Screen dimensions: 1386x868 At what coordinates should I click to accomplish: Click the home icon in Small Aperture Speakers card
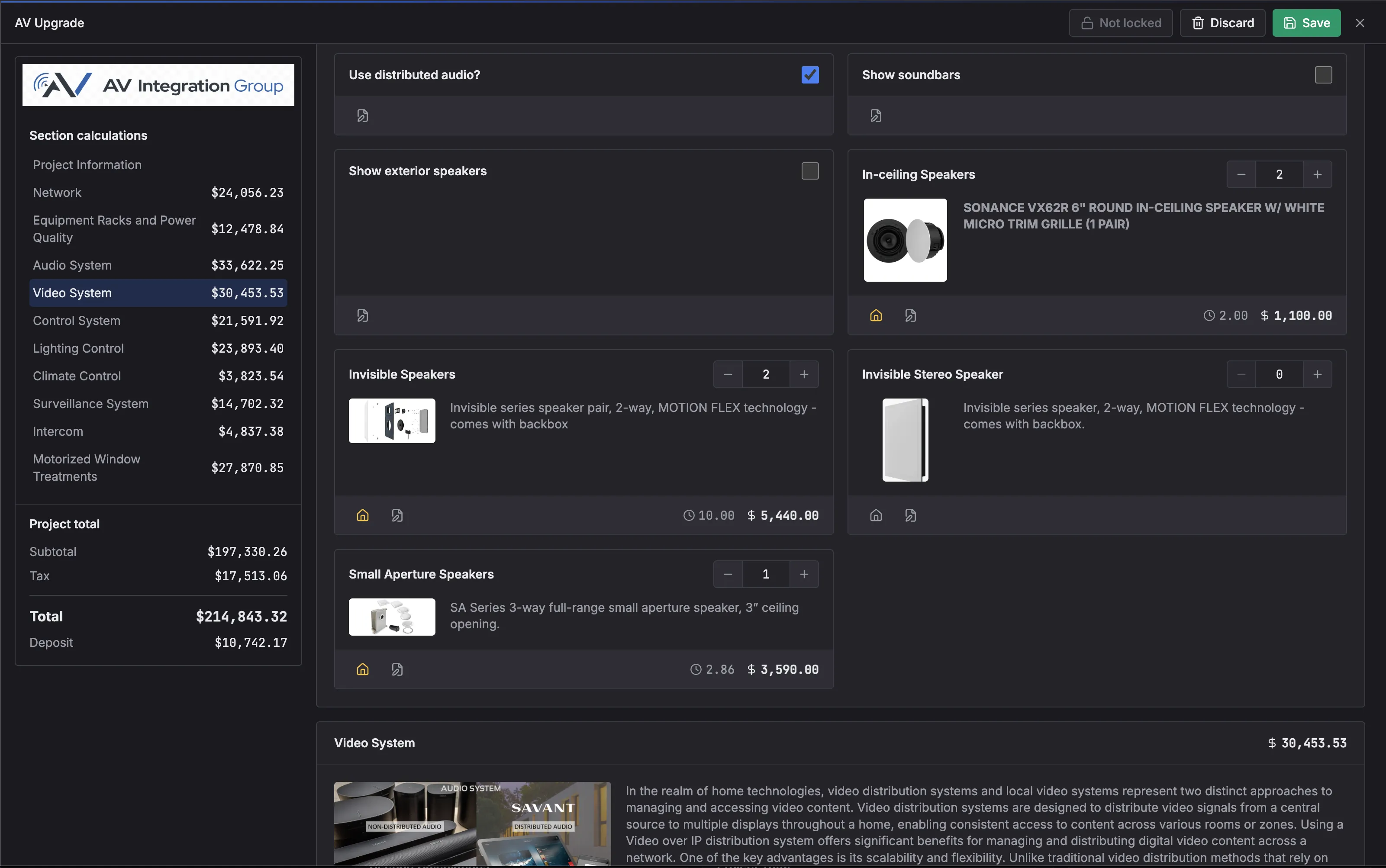click(362, 669)
